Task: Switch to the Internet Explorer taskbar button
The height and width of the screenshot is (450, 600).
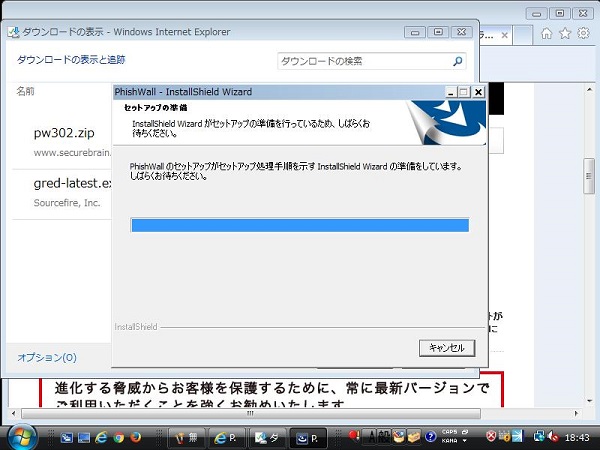Action: (227, 438)
